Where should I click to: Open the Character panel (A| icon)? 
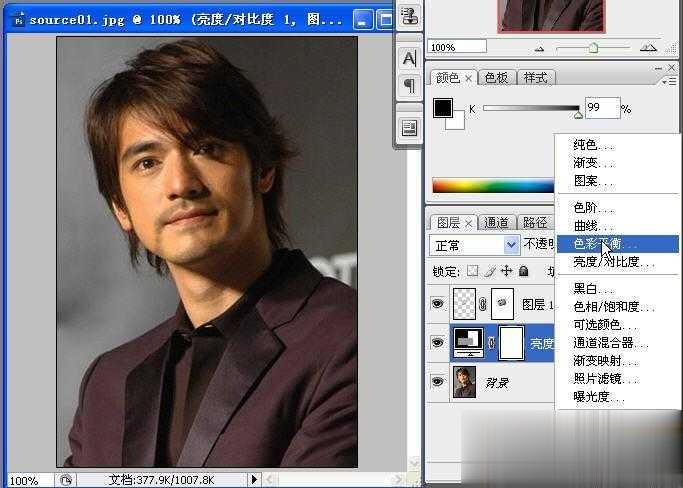coord(409,59)
